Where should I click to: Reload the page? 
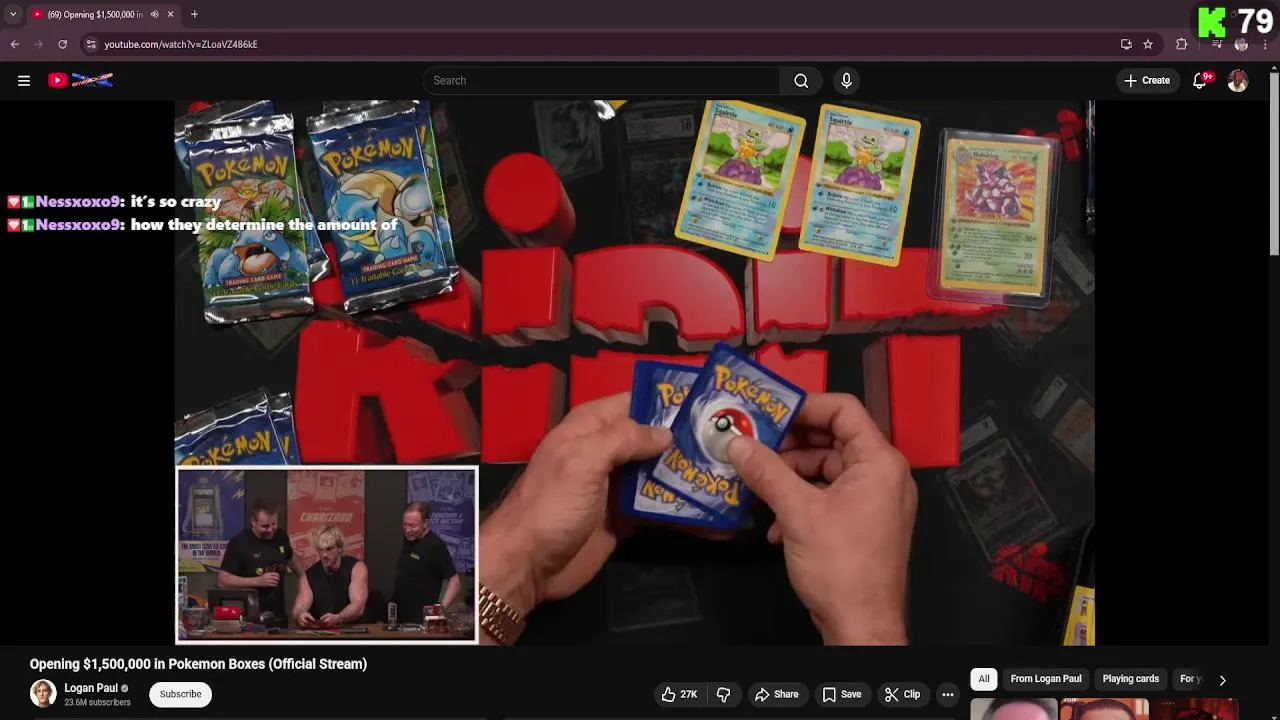click(62, 44)
